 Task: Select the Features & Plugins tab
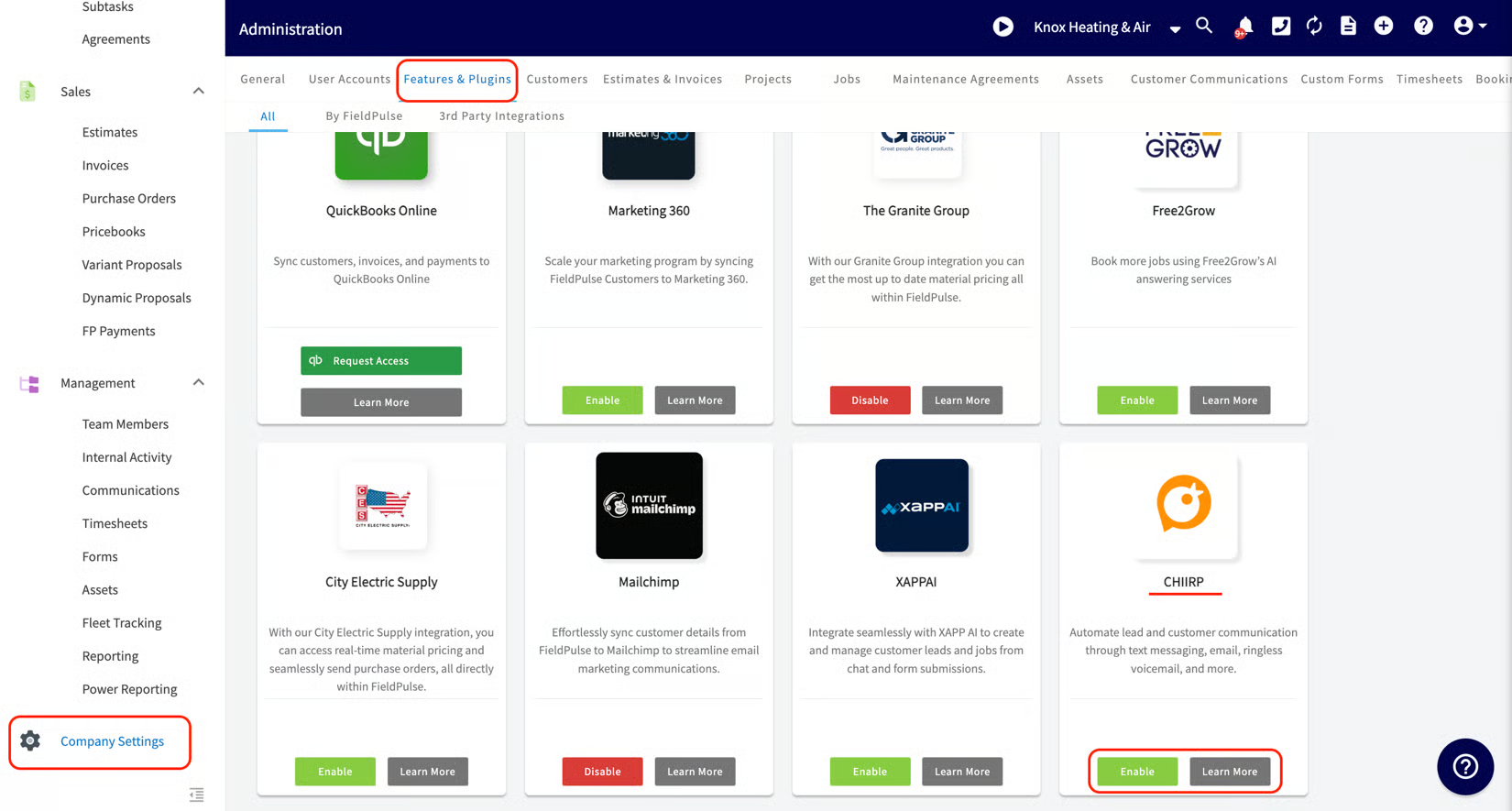457,79
